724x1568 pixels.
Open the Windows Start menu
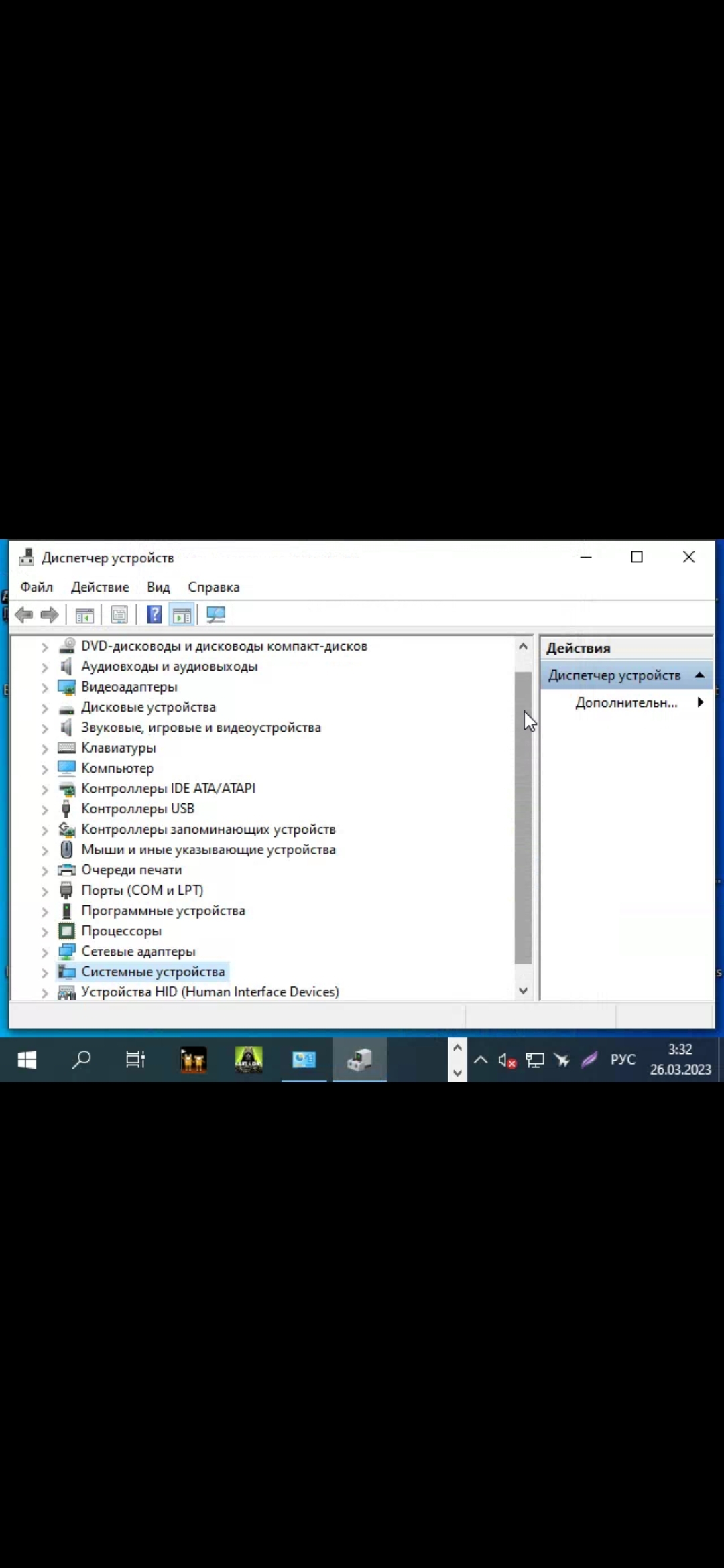27,1060
